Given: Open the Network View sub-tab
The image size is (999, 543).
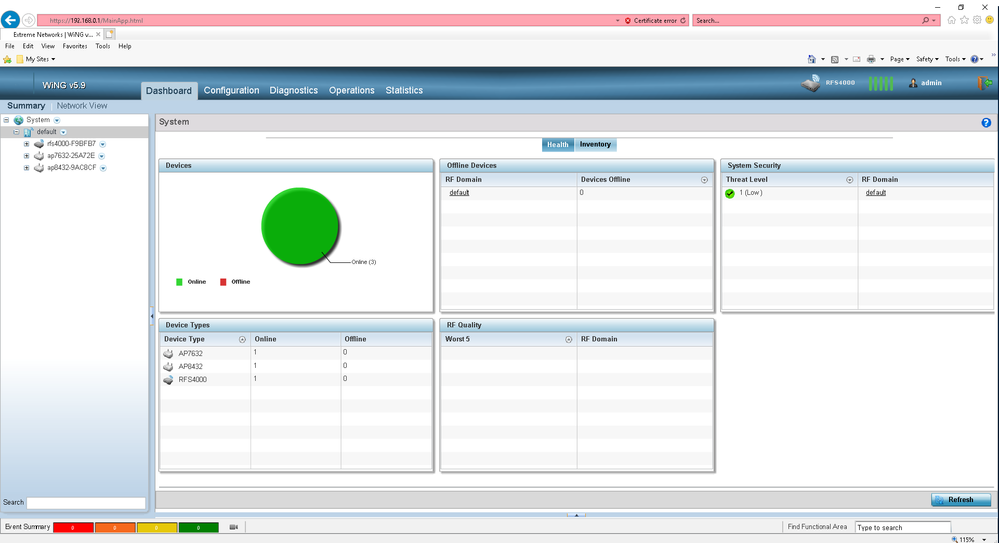Looking at the screenshot, I should pyautogui.click(x=82, y=106).
